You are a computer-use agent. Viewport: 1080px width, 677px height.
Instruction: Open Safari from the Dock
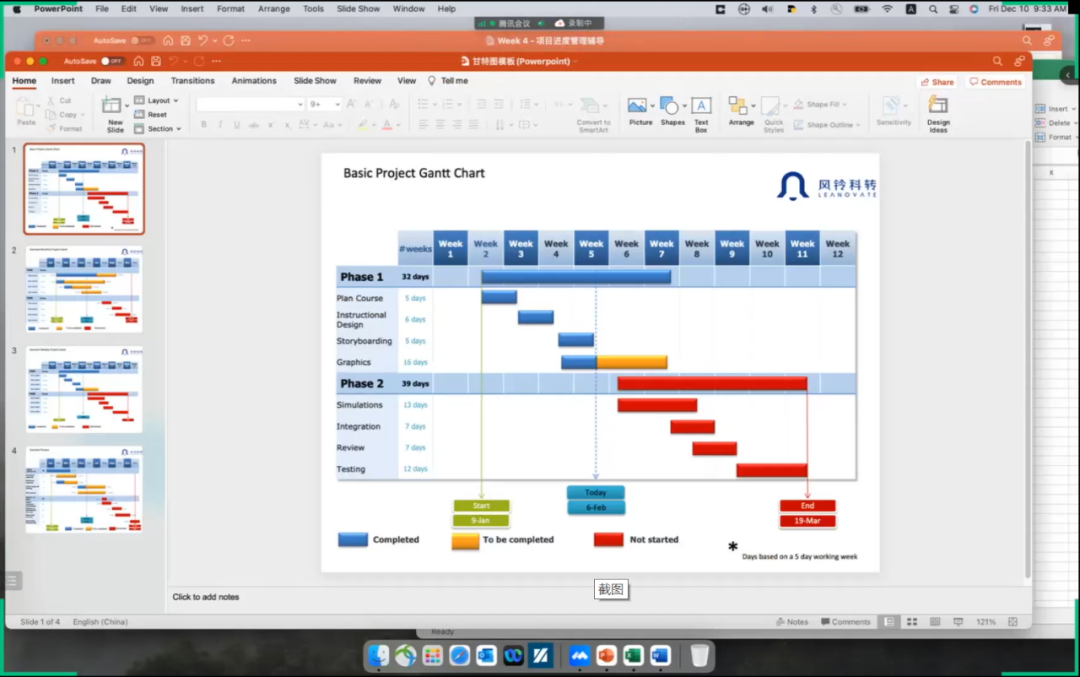[x=459, y=656]
